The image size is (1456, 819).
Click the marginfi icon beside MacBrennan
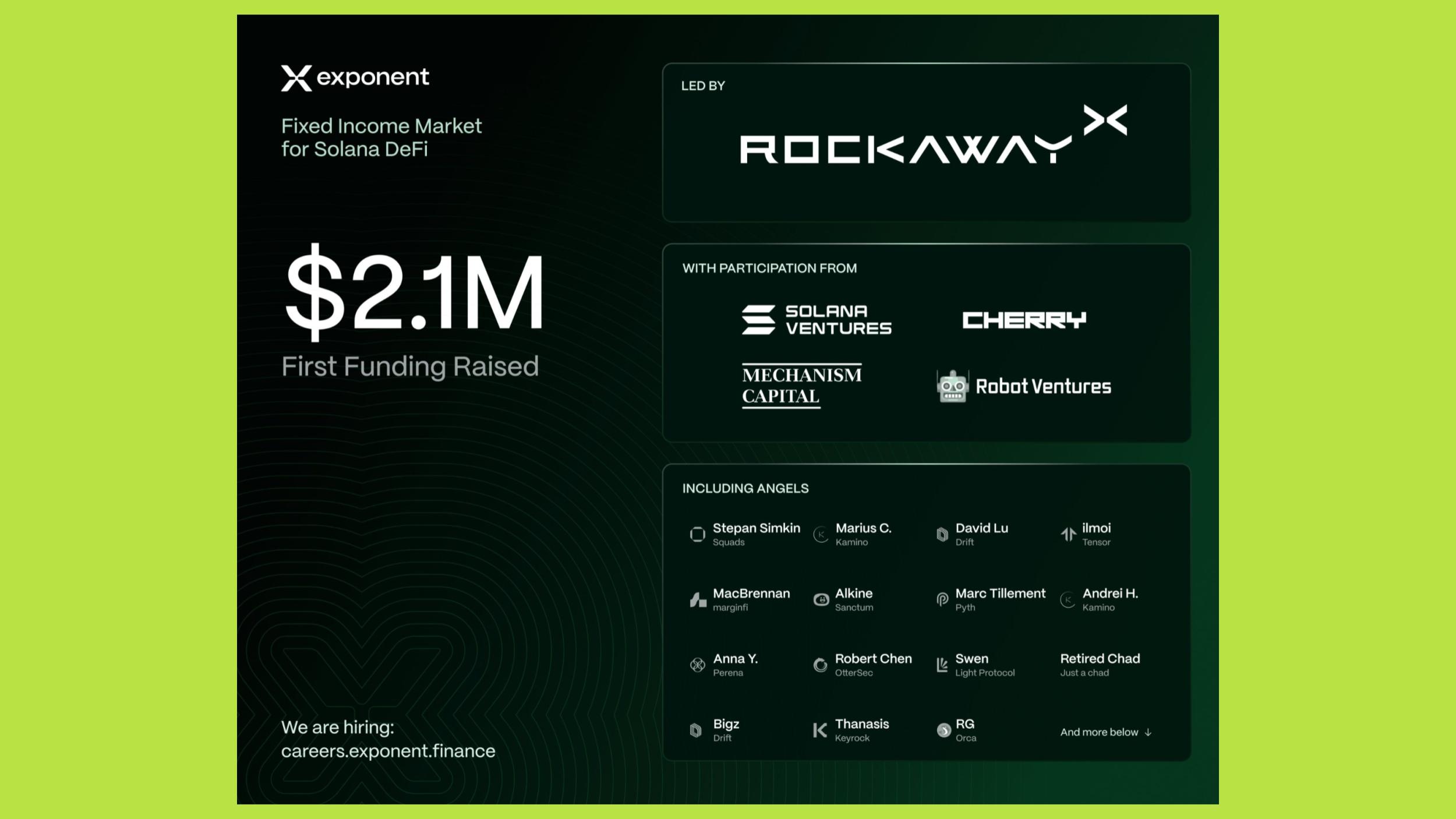698,599
